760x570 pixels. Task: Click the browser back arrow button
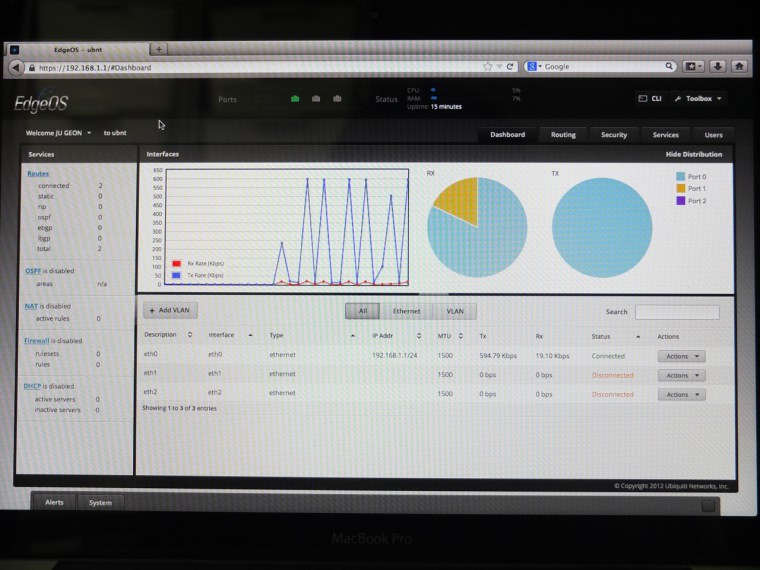tap(16, 67)
